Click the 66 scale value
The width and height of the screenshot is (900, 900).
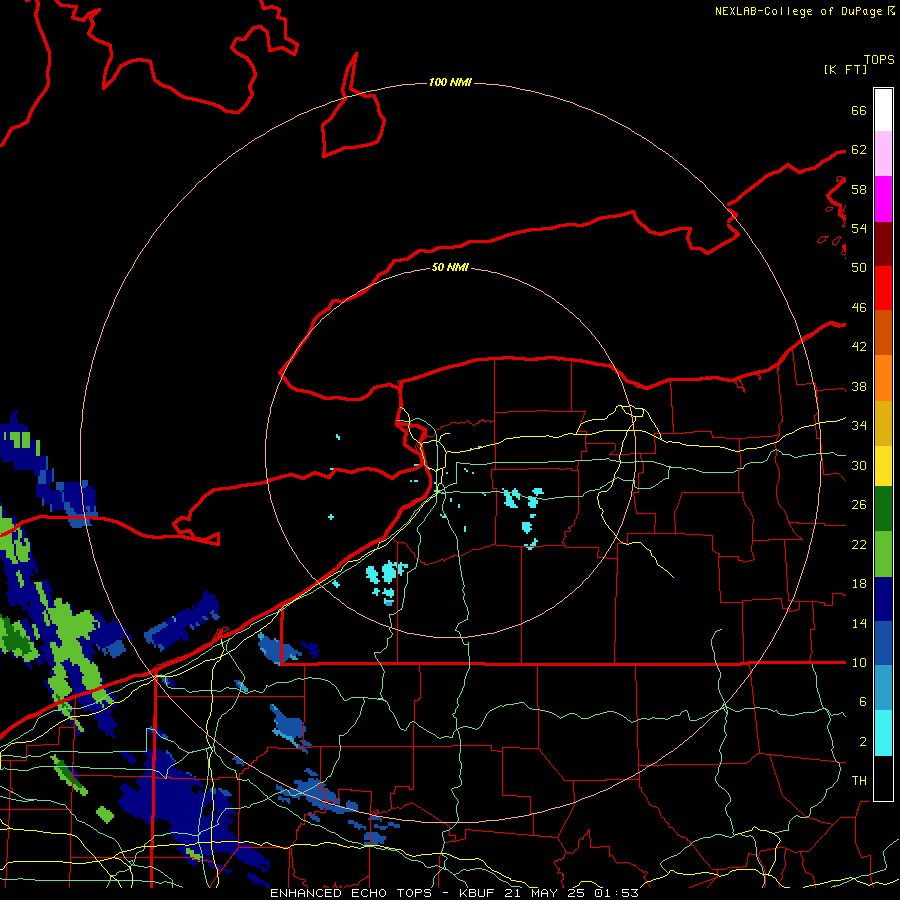pyautogui.click(x=859, y=110)
